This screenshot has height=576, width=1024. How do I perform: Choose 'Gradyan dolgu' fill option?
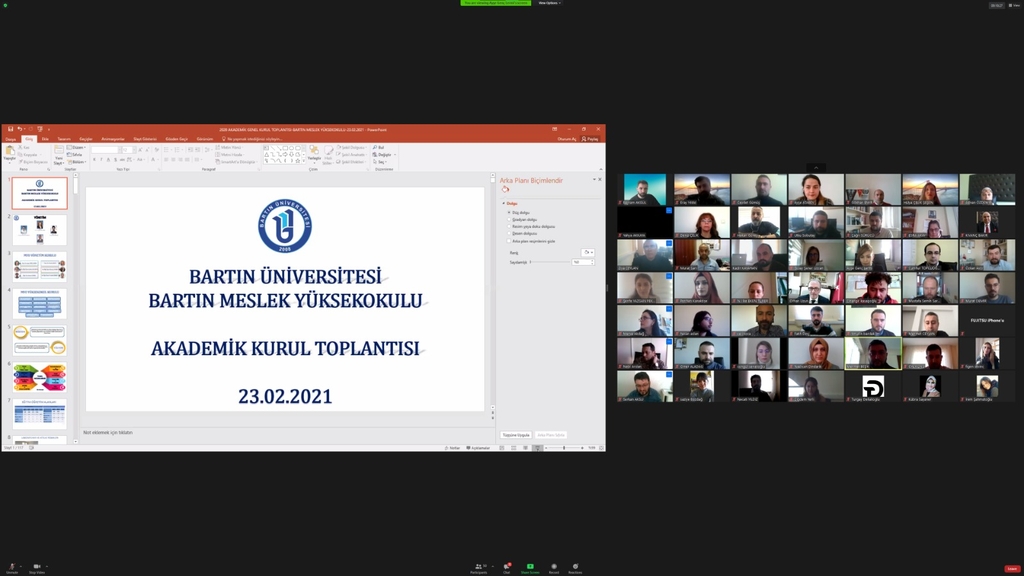[510, 219]
